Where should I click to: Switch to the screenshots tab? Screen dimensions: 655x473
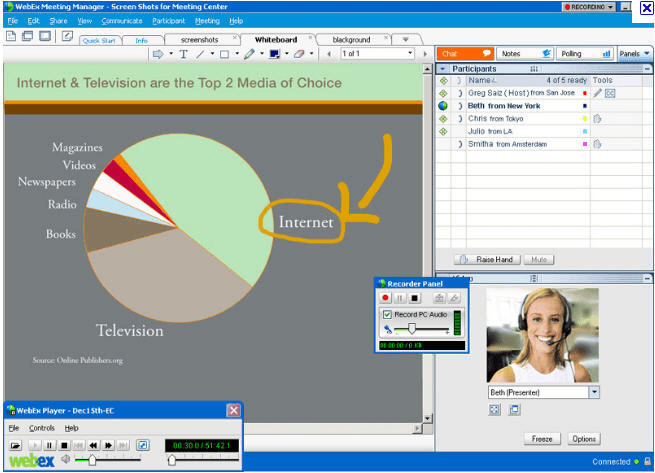(199, 40)
